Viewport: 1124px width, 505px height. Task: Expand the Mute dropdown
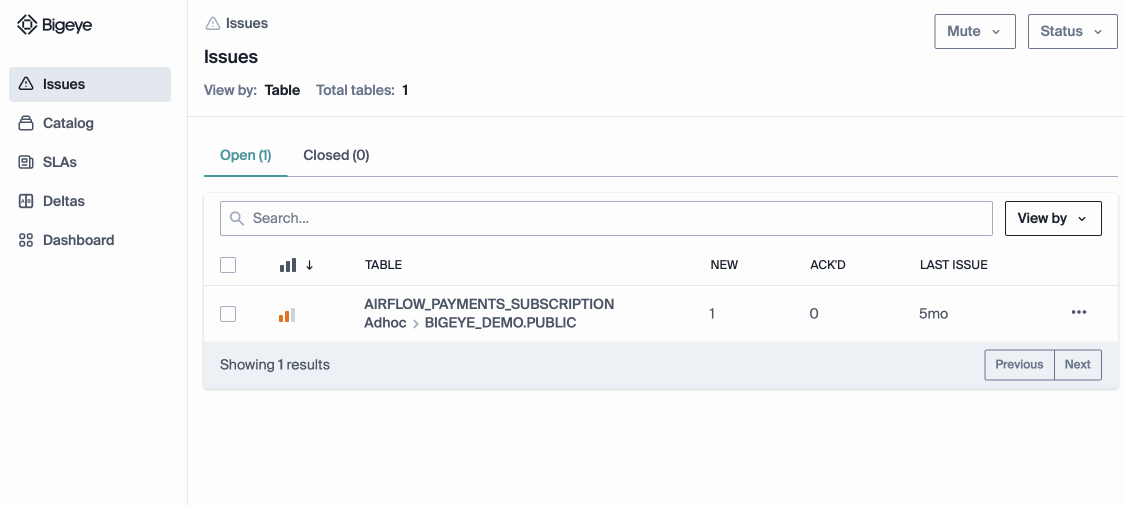click(974, 31)
